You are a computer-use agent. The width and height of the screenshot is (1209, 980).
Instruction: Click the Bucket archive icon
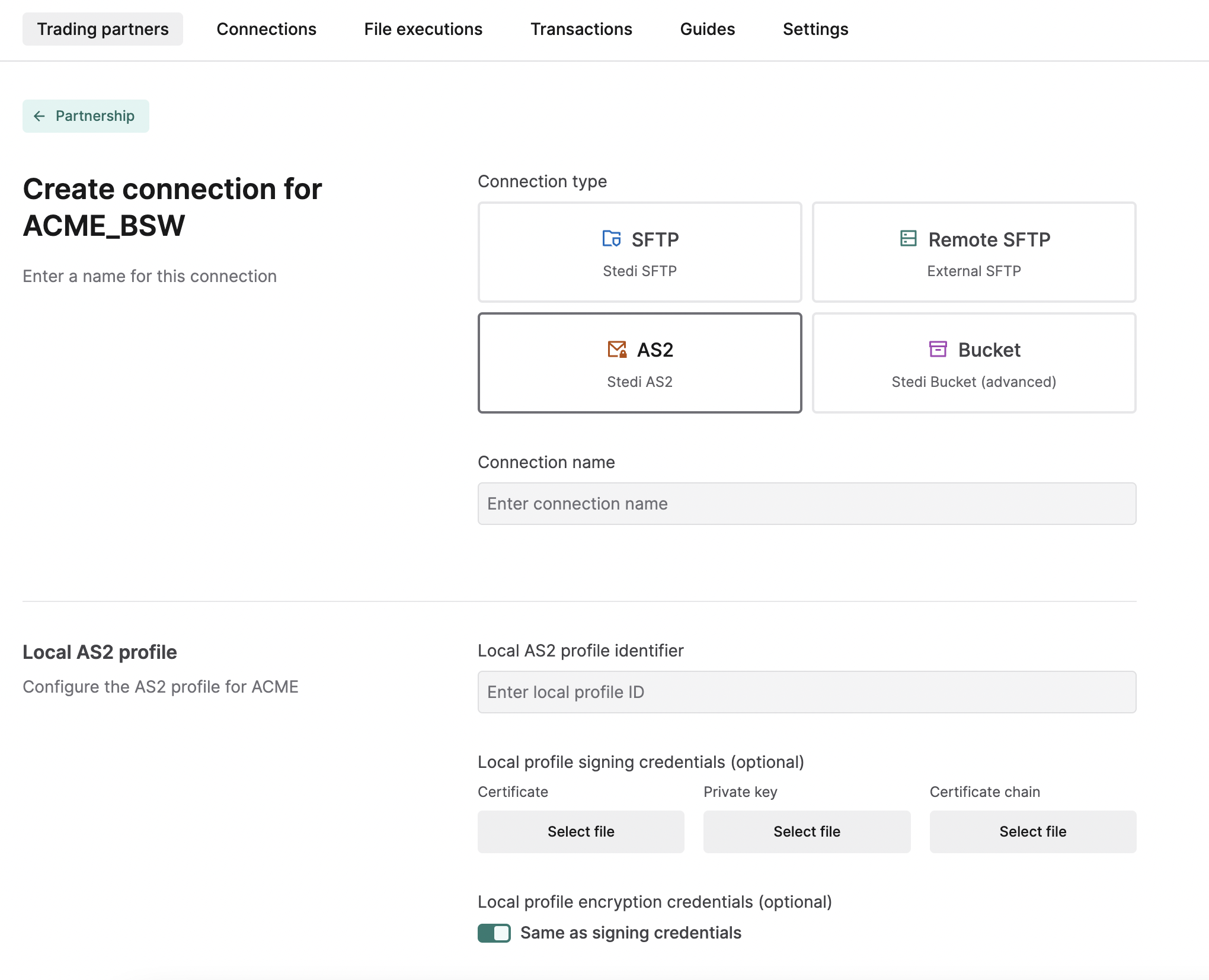click(938, 350)
